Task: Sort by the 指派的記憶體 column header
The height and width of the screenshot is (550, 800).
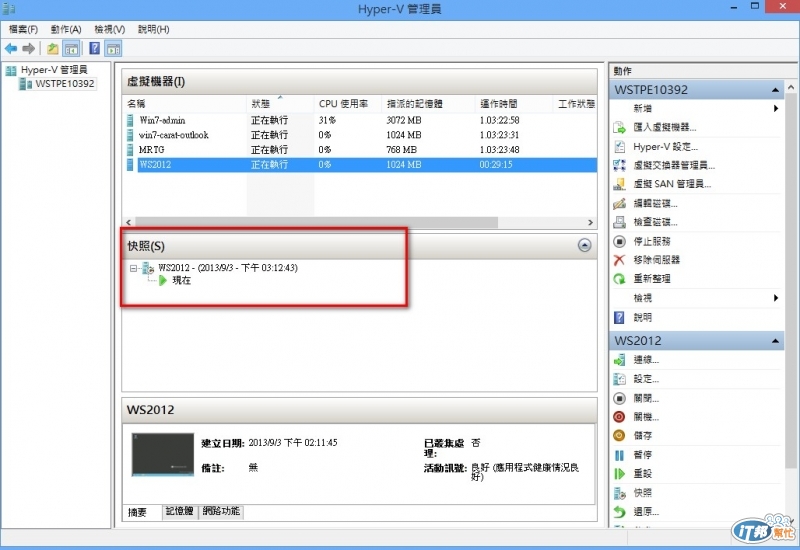Action: 429,104
